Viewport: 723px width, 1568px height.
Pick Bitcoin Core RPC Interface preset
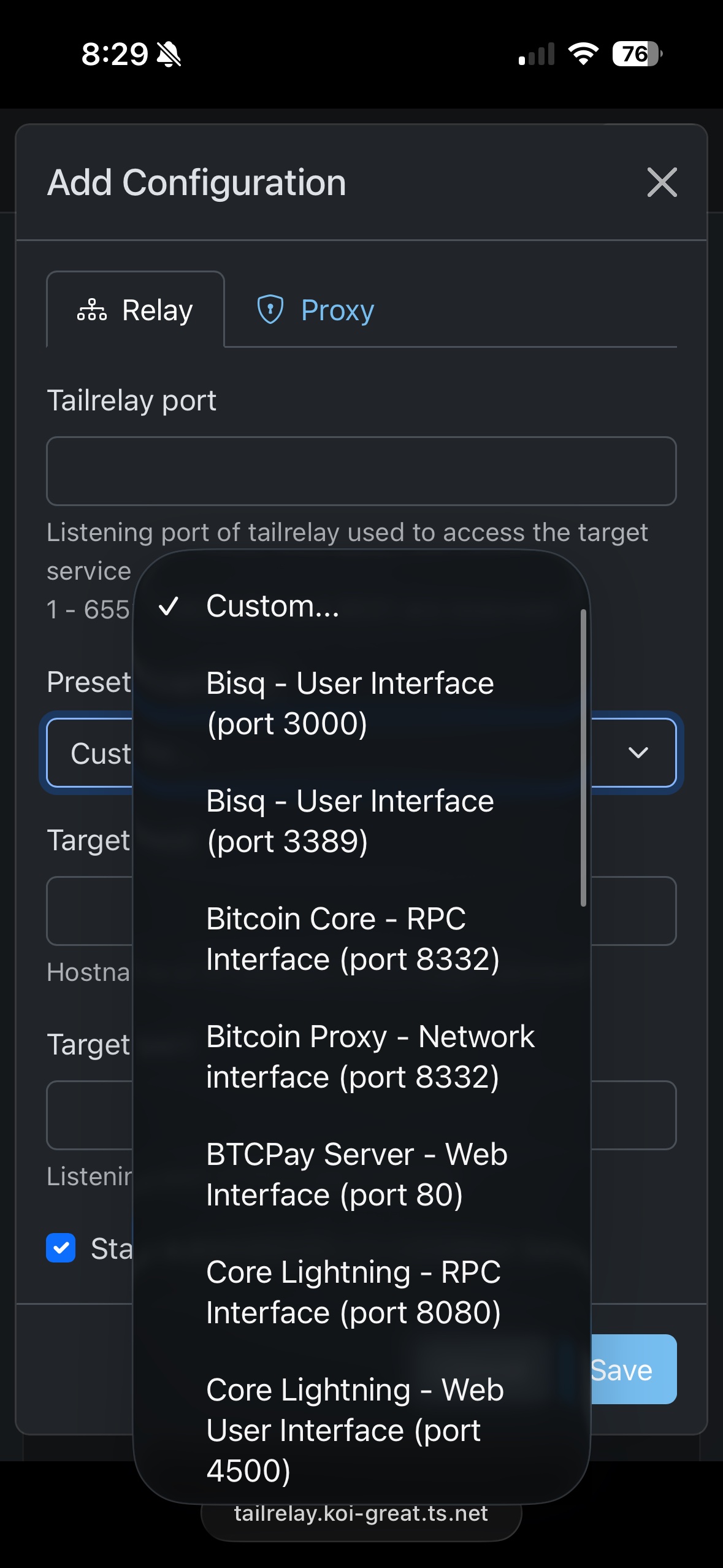point(353,939)
